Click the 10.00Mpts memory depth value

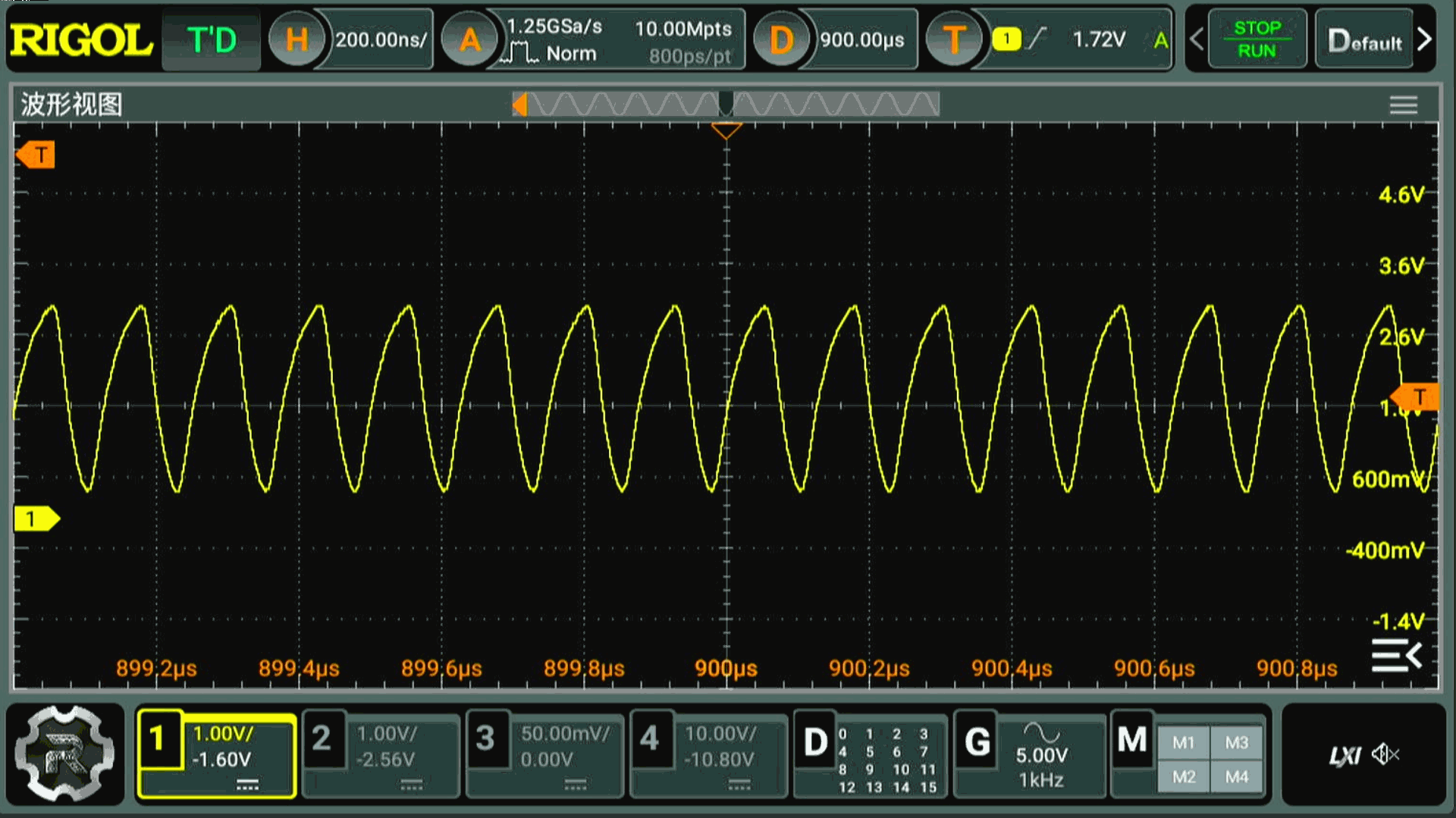tap(683, 29)
